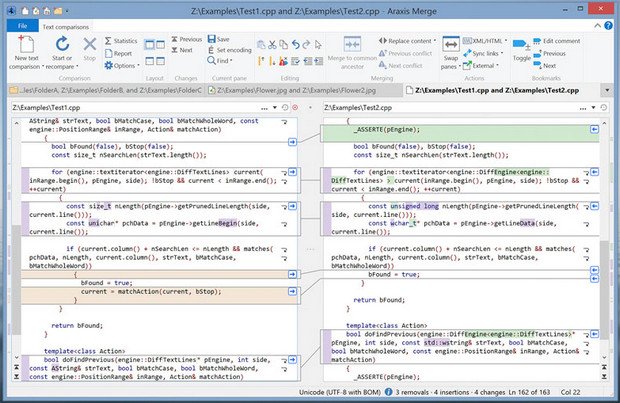
Task: Switch to the FolderA/FolderB/FolderC comparison tab
Action: coord(106,90)
